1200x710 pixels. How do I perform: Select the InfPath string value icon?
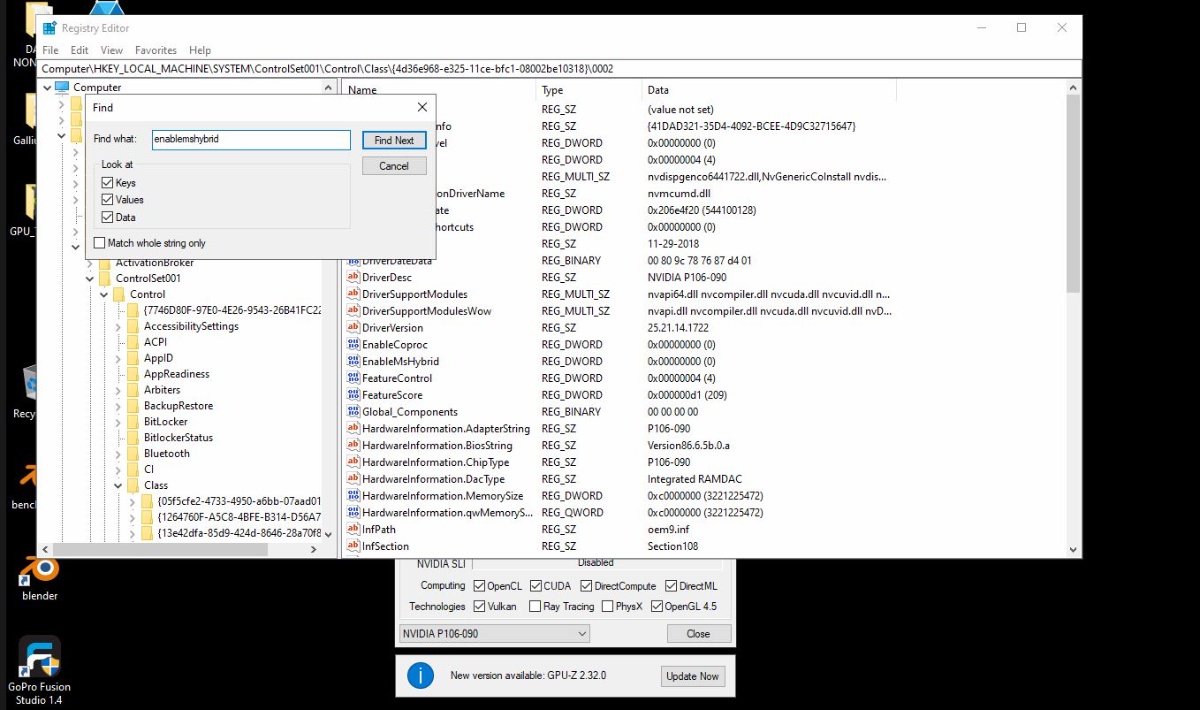[353, 529]
